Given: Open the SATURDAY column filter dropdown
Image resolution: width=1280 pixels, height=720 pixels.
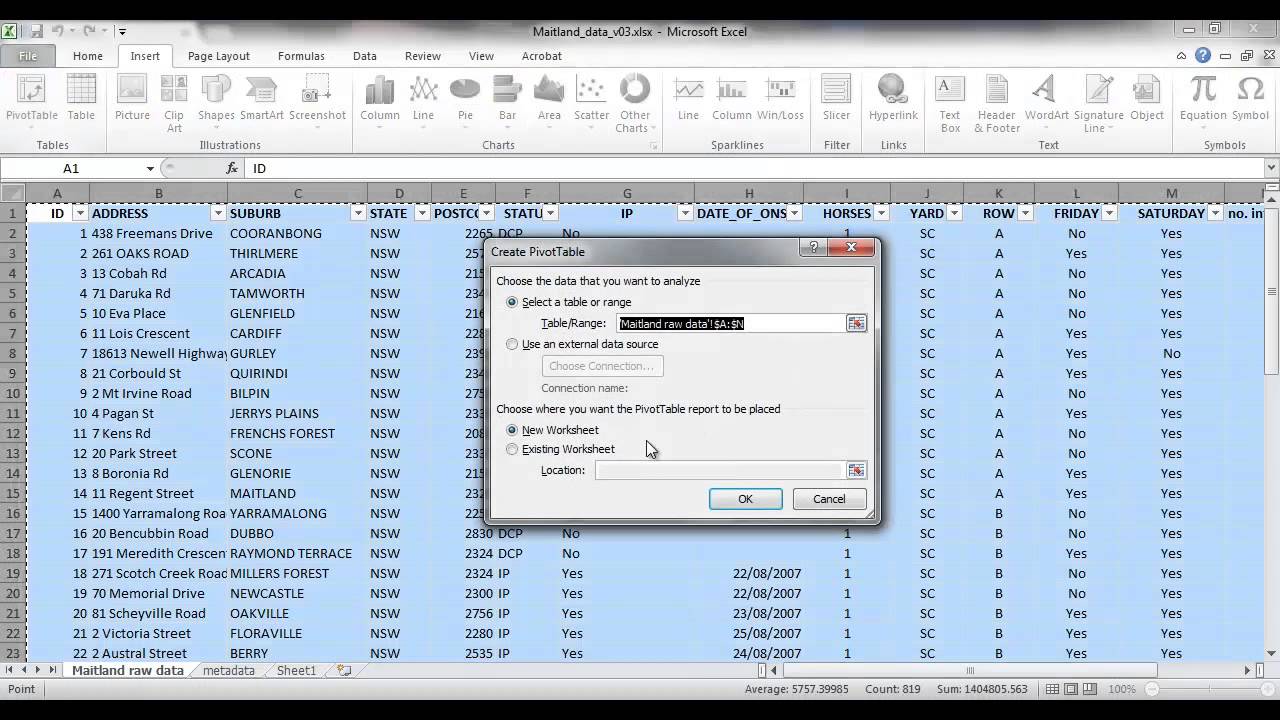Looking at the screenshot, I should pyautogui.click(x=1215, y=214).
